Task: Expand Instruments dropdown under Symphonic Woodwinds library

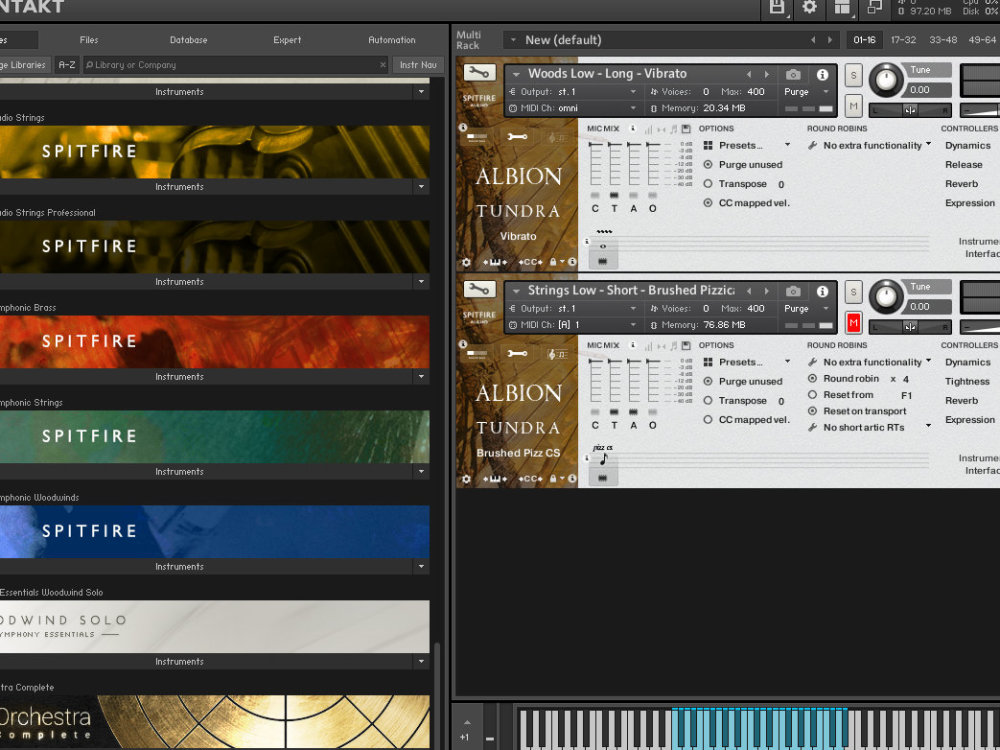Action: click(421, 567)
